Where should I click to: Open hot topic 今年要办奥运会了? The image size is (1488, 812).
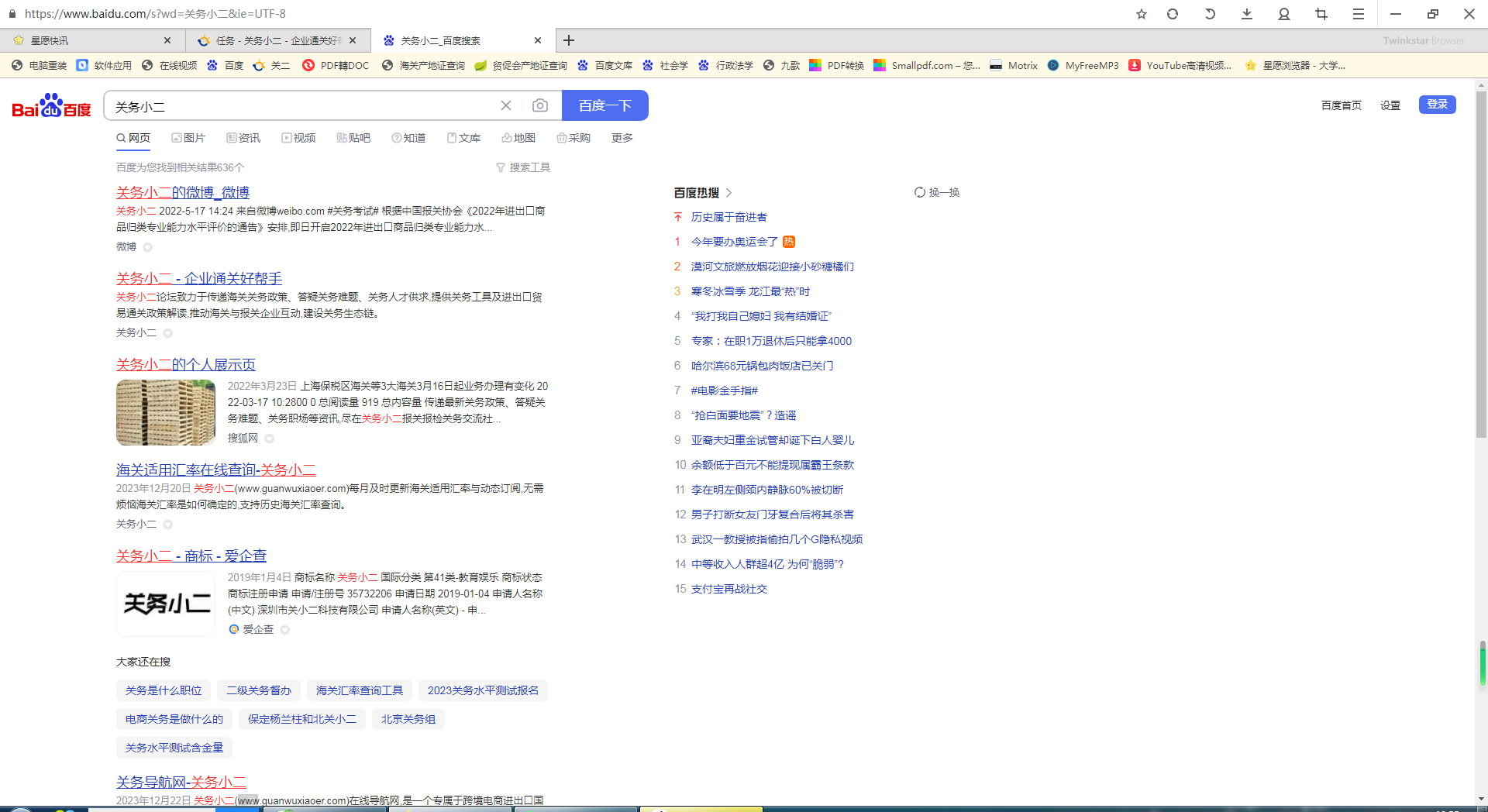click(735, 242)
